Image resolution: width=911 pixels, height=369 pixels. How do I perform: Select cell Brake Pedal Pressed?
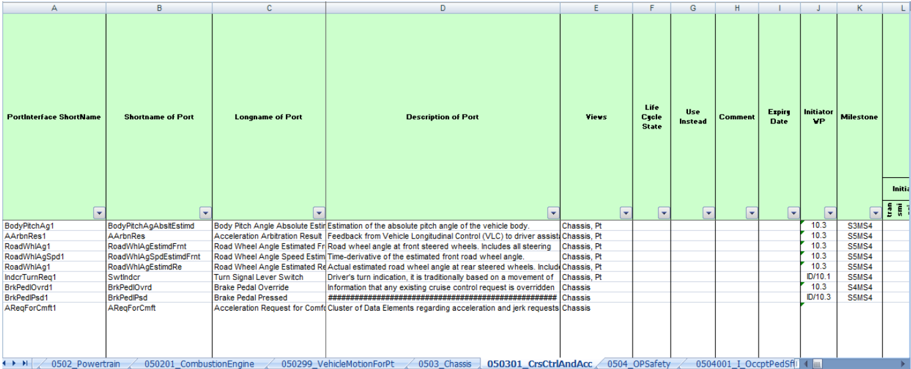coord(269,298)
